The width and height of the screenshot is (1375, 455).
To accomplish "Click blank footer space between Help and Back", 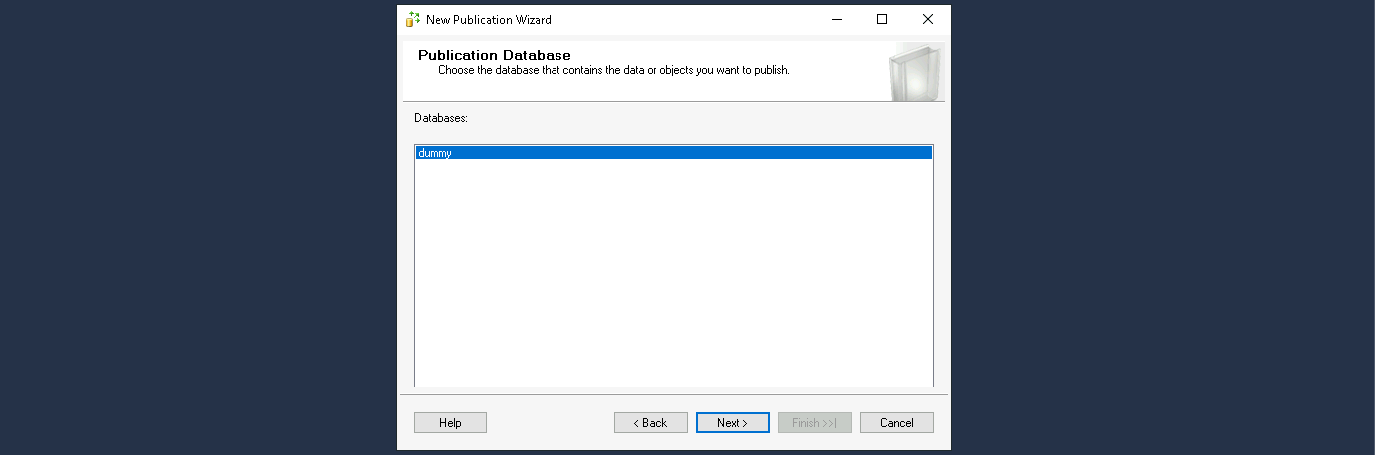I will point(550,423).
